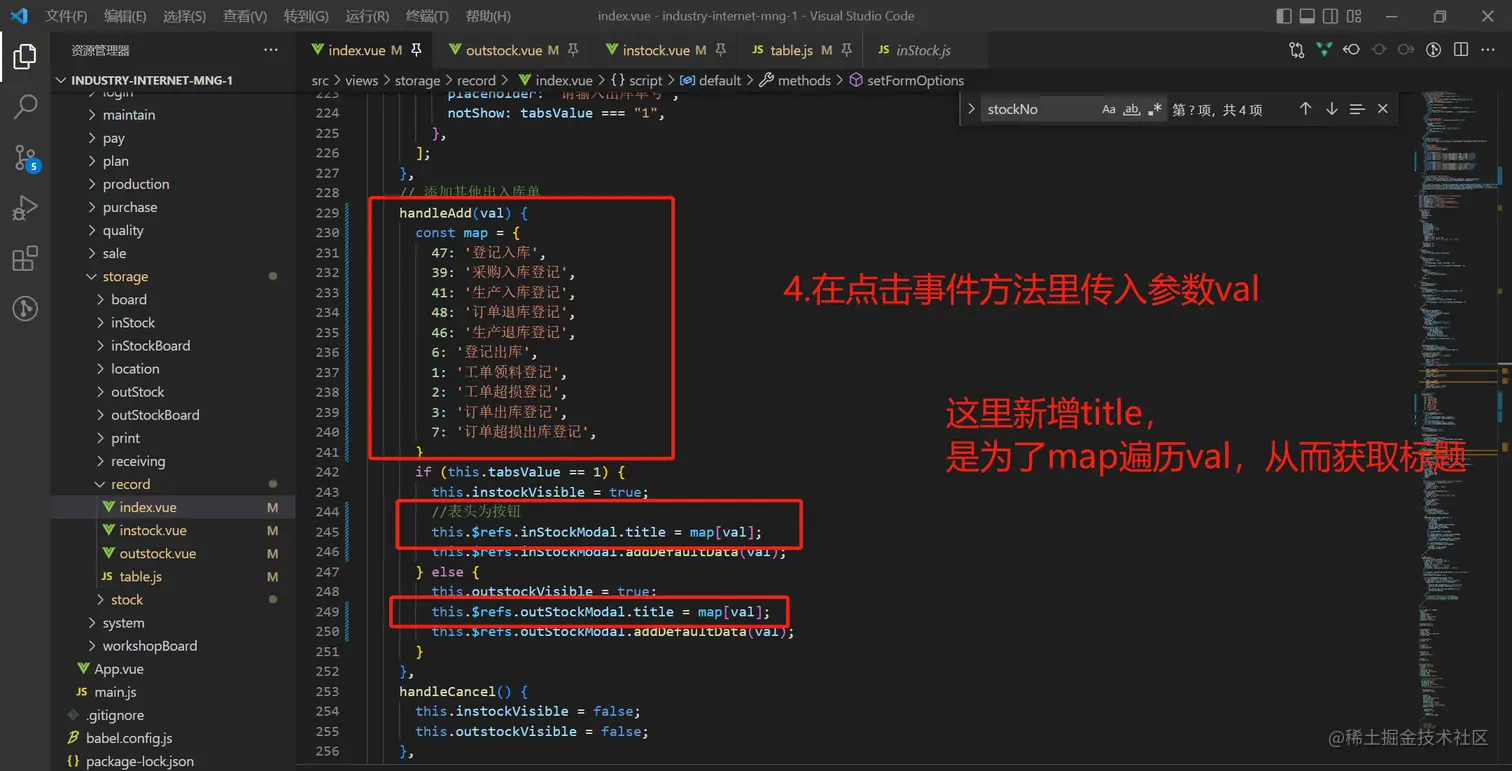This screenshot has width=1512, height=771.
Task: Toggle Match Case in find widget
Action: (1109, 109)
